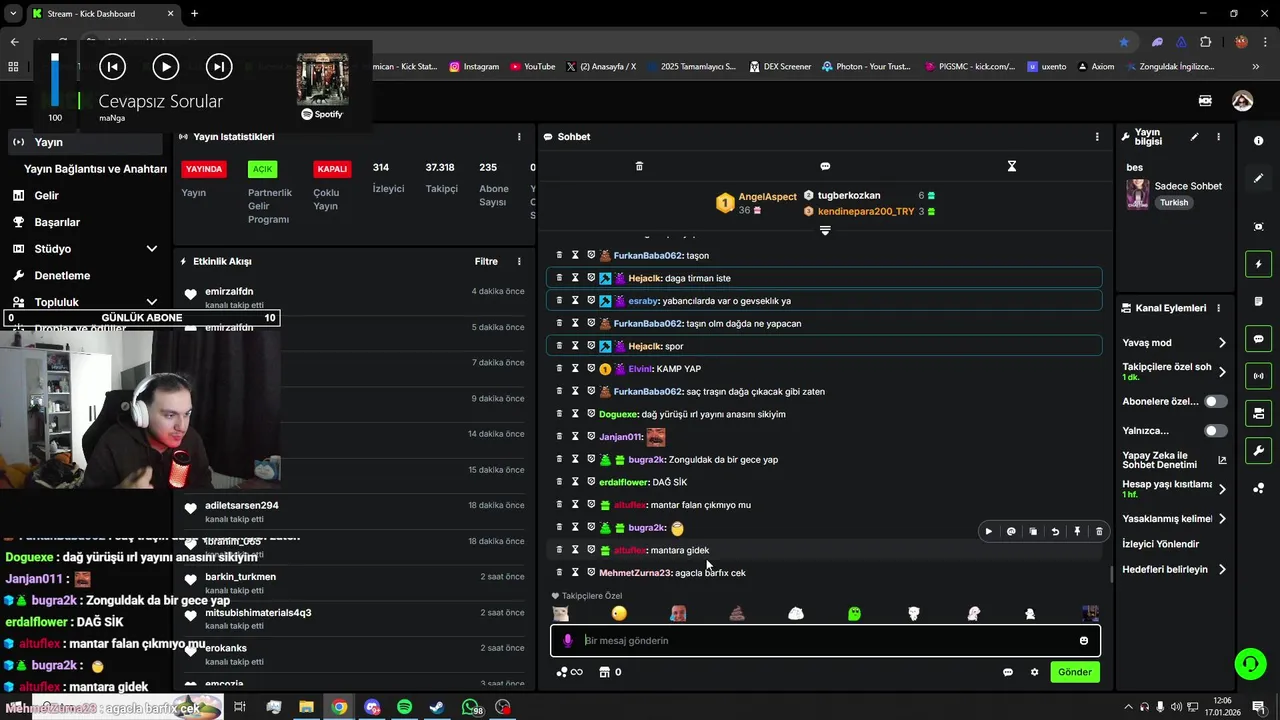The width and height of the screenshot is (1280, 720).
Task: Select Yayın Bağlantısı ve Anahtarı menu item
Action: click(95, 169)
